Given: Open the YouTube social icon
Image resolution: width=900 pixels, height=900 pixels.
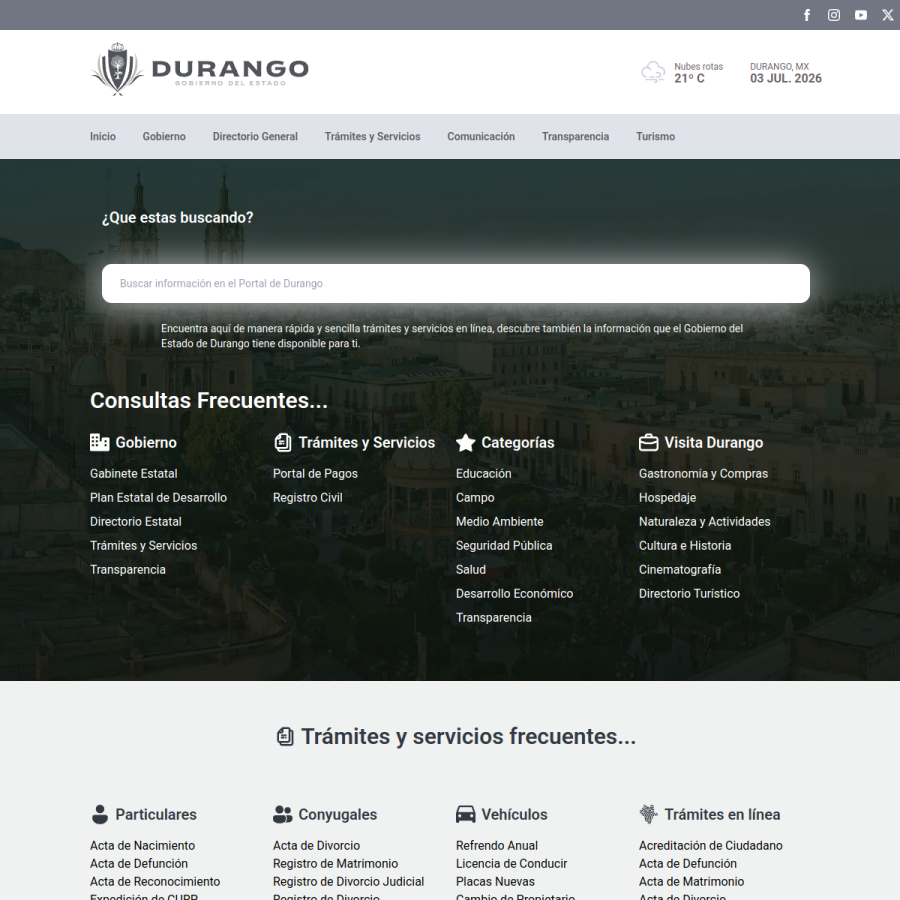Looking at the screenshot, I should pos(861,15).
